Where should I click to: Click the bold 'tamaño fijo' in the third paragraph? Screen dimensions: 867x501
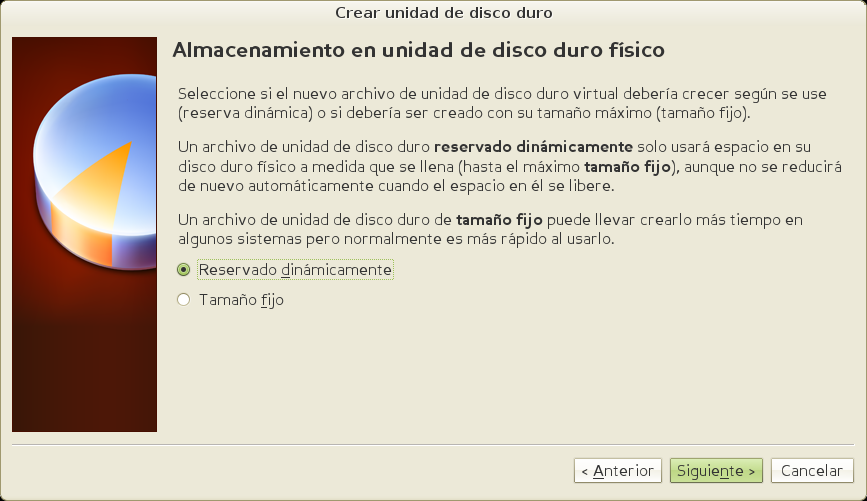pyautogui.click(x=499, y=220)
